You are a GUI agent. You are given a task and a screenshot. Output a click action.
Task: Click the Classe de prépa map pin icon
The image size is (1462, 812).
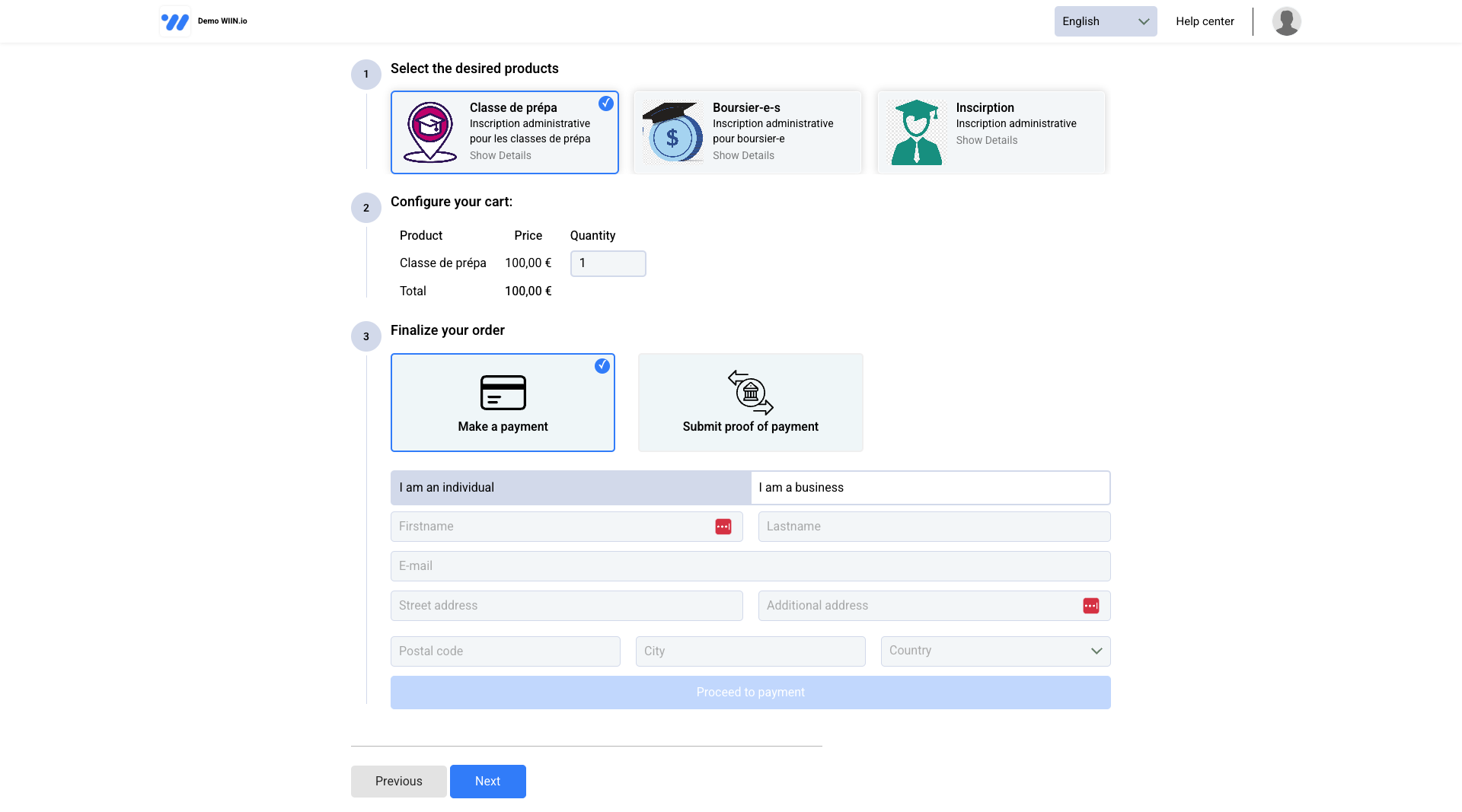click(x=430, y=132)
